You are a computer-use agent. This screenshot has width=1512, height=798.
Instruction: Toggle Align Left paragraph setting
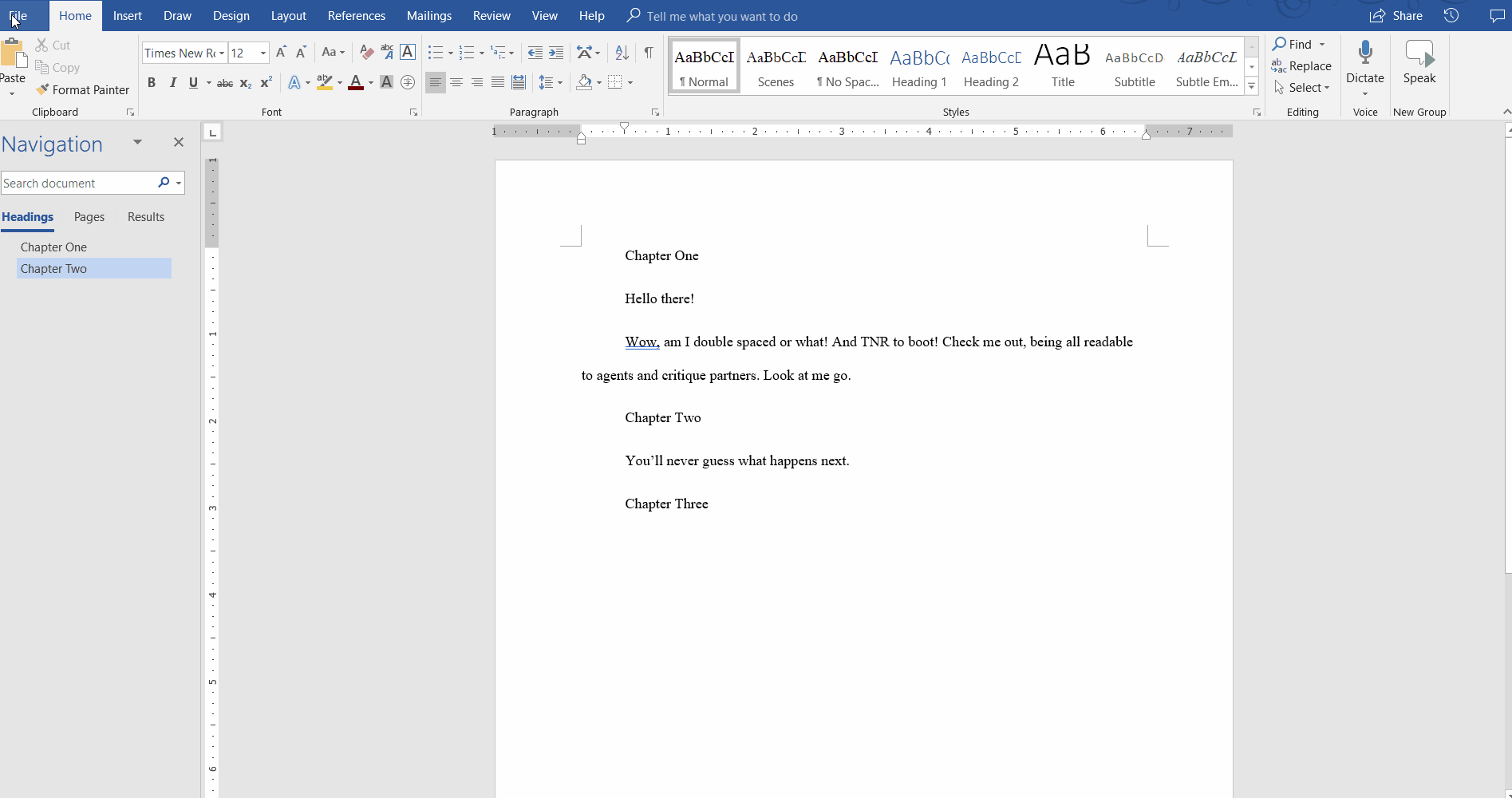click(436, 82)
